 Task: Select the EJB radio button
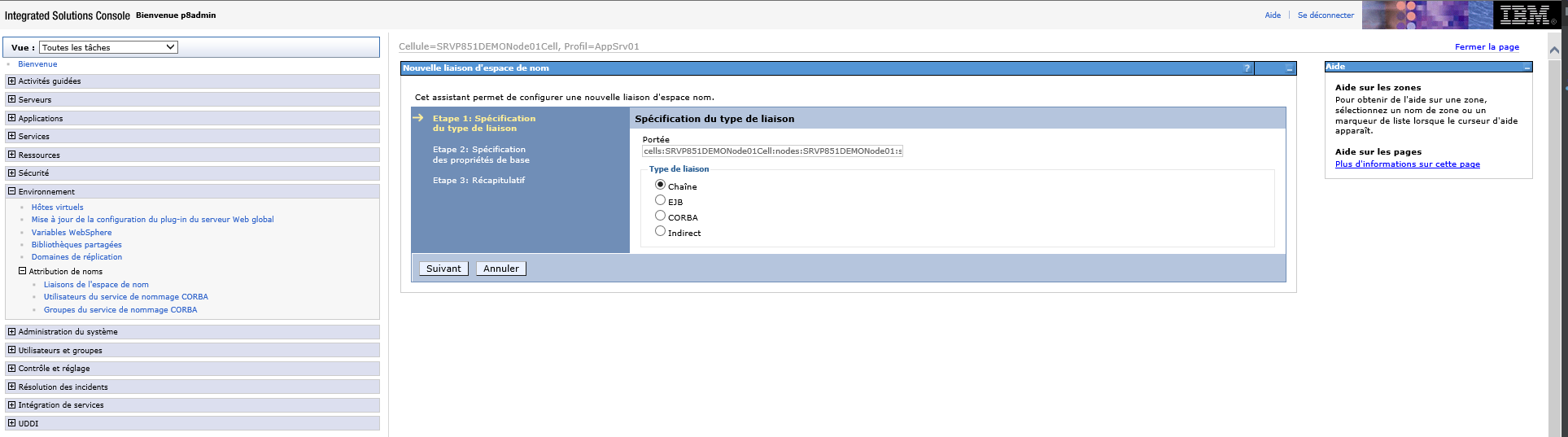click(x=660, y=200)
